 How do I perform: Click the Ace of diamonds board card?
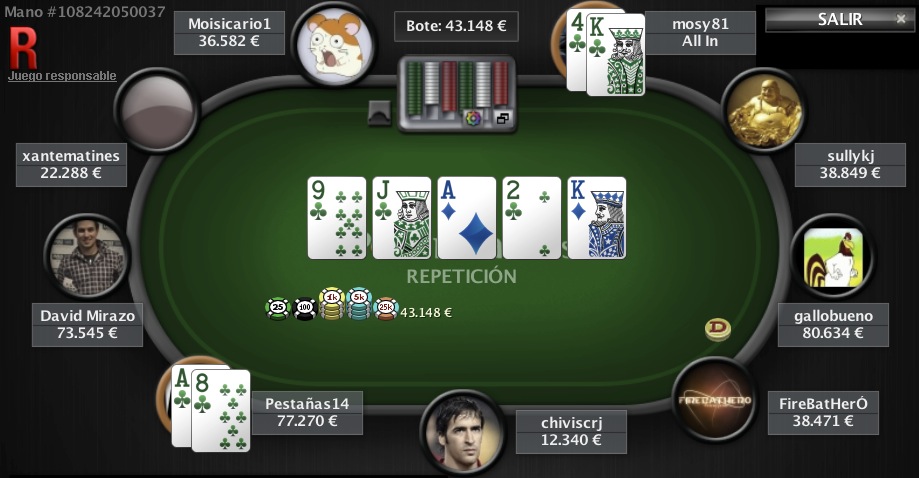pos(467,218)
